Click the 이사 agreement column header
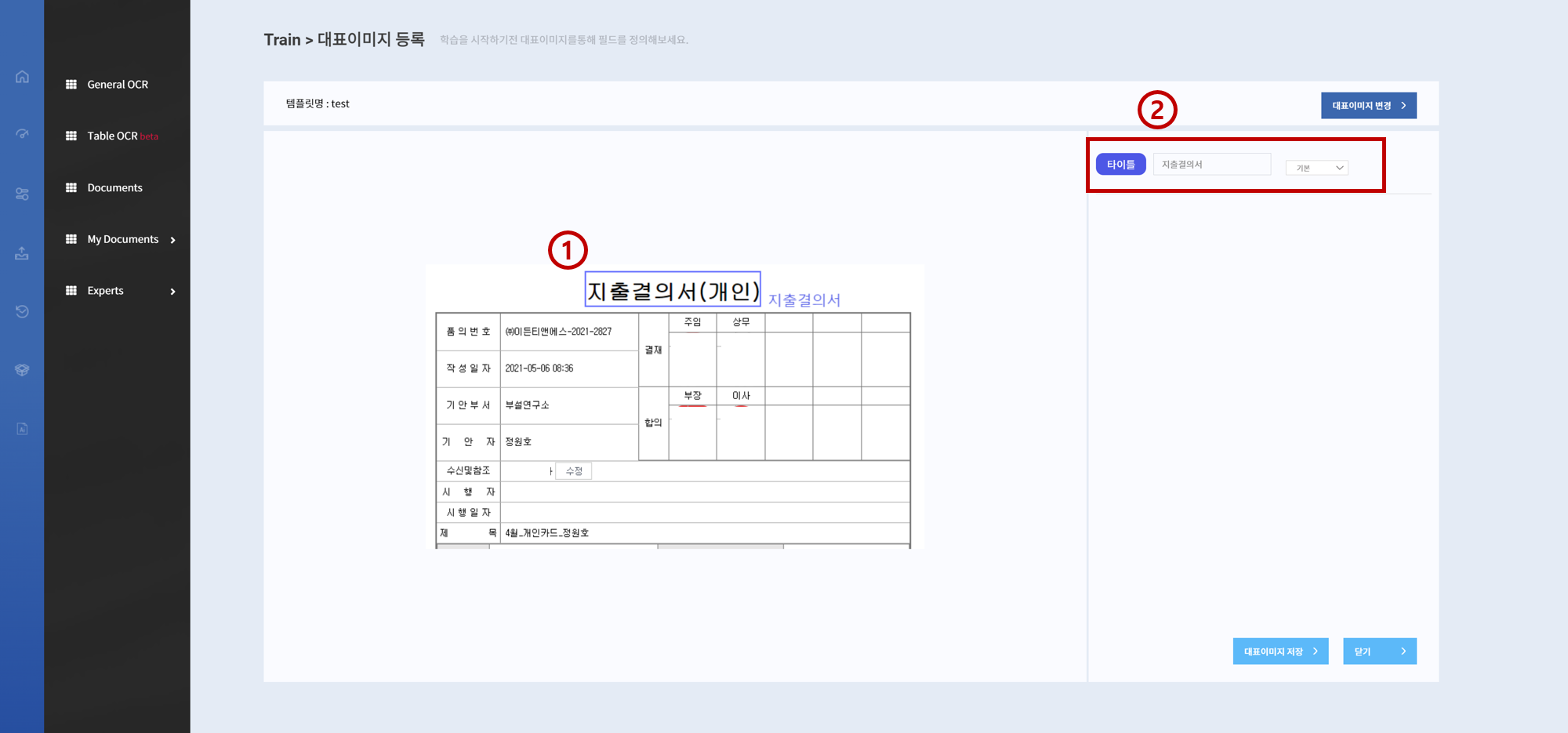 pyautogui.click(x=741, y=396)
